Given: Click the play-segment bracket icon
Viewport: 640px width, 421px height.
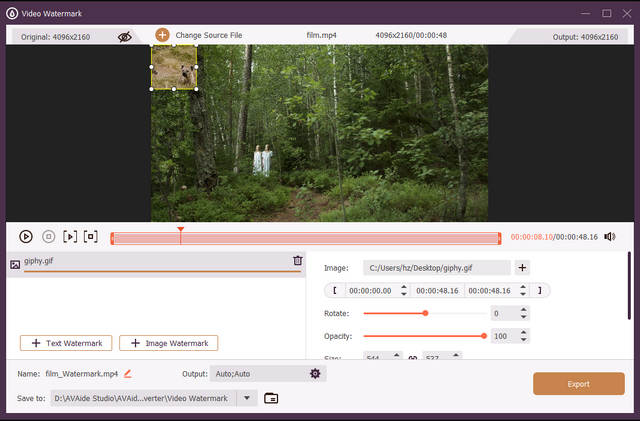Looking at the screenshot, I should [69, 237].
